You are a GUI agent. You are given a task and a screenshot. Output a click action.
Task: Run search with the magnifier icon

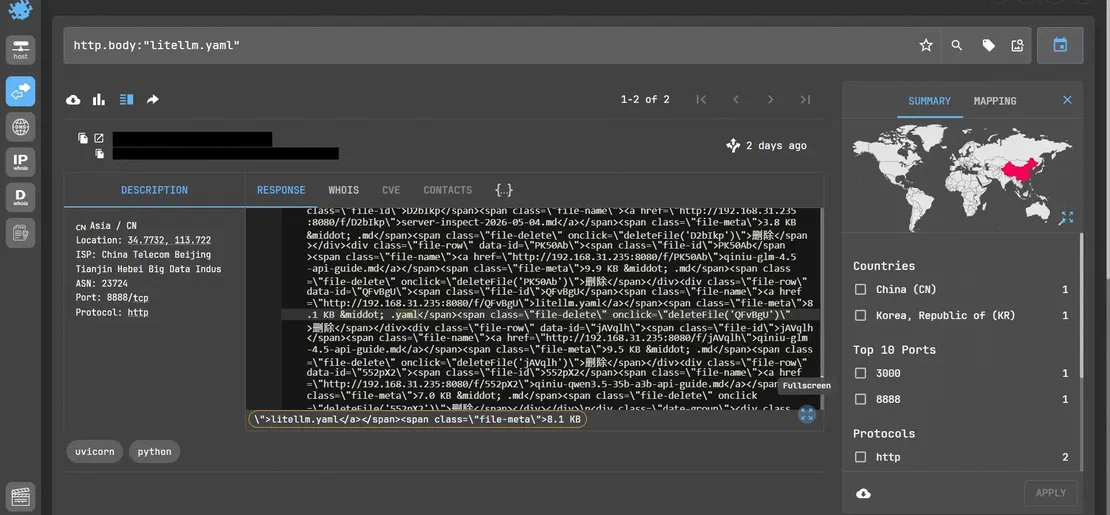click(x=956, y=45)
